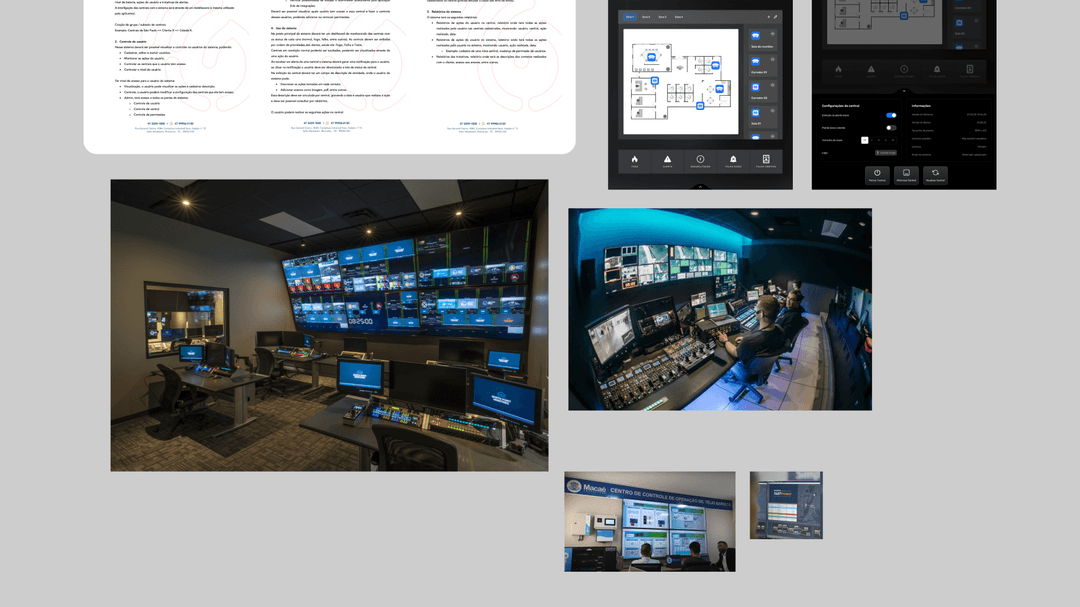Image resolution: width=1080 pixels, height=607 pixels.
Task: Click the refresh icon button in settings panel
Action: click(x=934, y=174)
